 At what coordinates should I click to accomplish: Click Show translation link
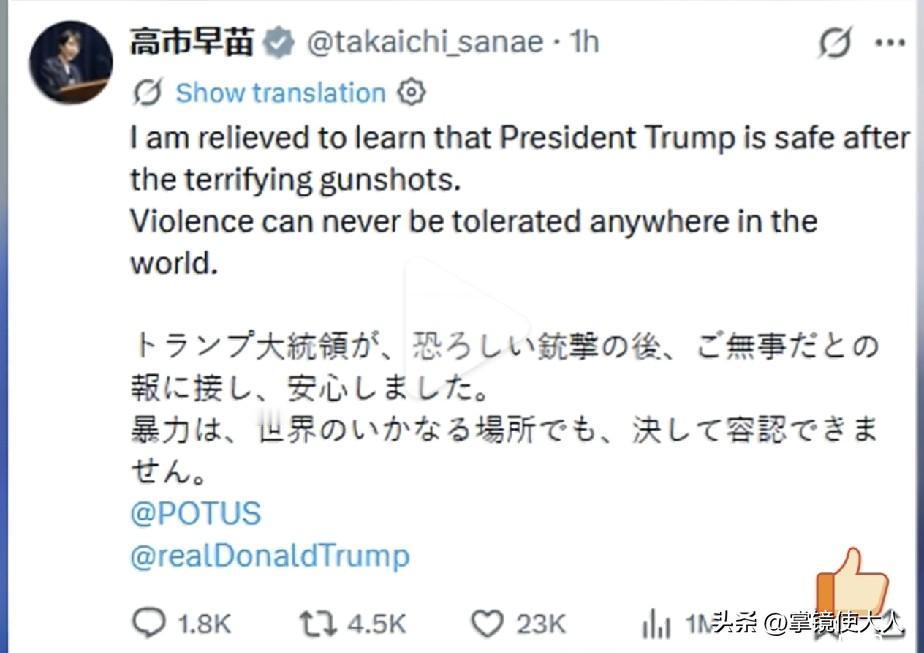coord(280,93)
